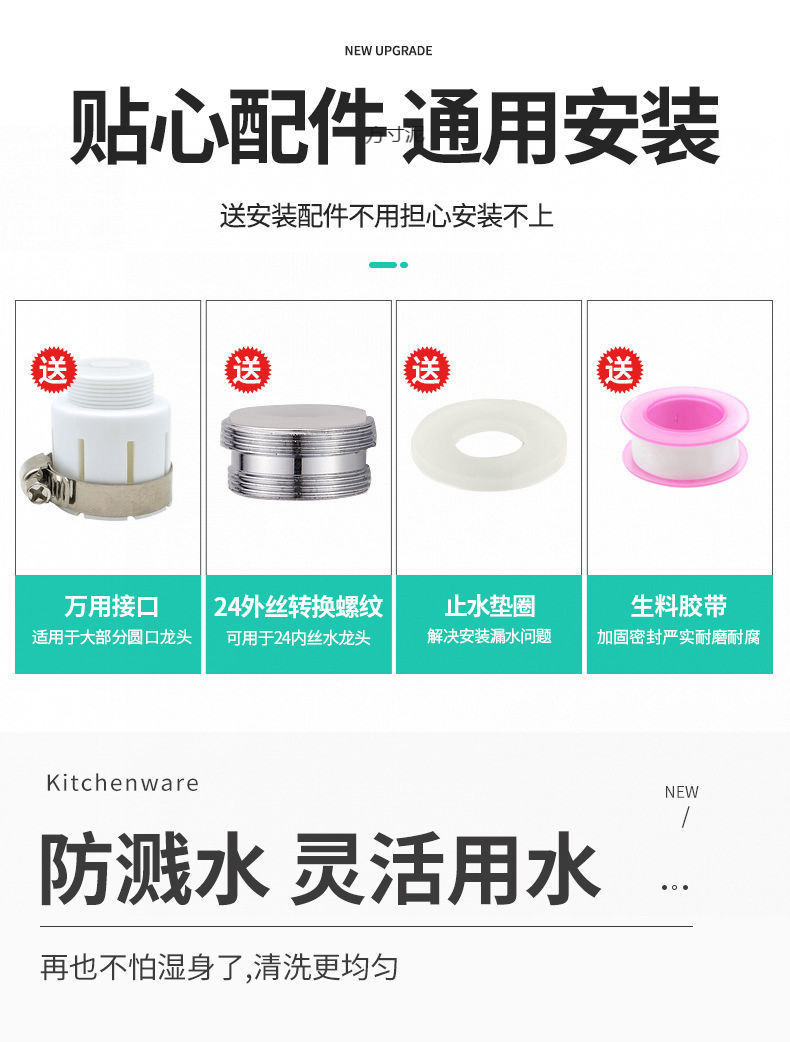The height and width of the screenshot is (1042, 790).
Task: Click the NEW label with slash
Action: [x=682, y=805]
